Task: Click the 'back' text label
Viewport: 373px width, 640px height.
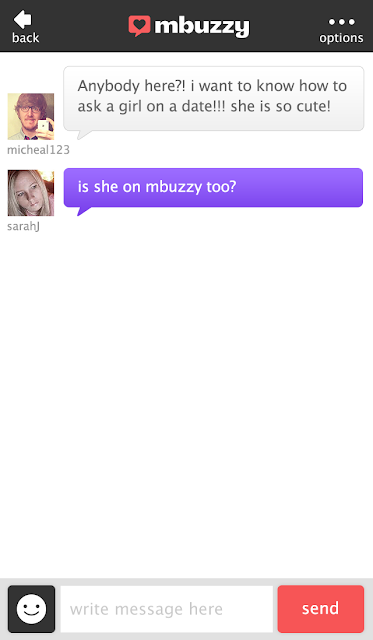Action: click(x=25, y=38)
